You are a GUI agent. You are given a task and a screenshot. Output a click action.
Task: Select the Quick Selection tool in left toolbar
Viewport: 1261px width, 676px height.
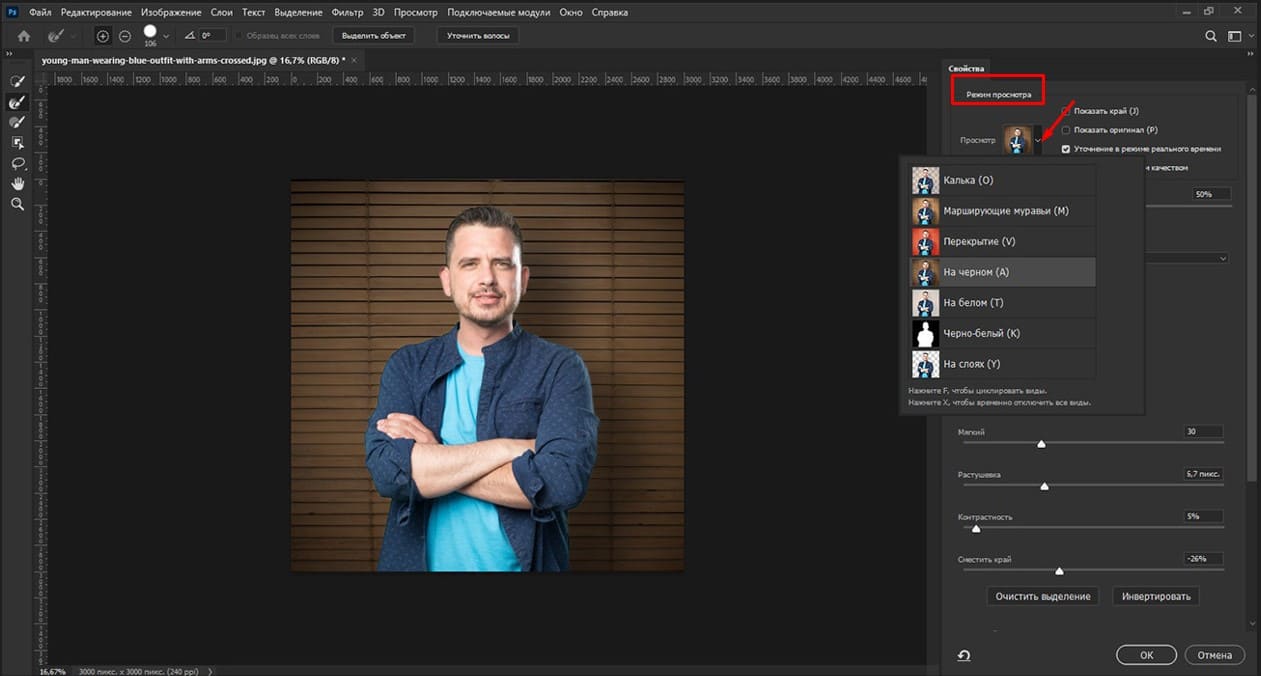(x=17, y=81)
